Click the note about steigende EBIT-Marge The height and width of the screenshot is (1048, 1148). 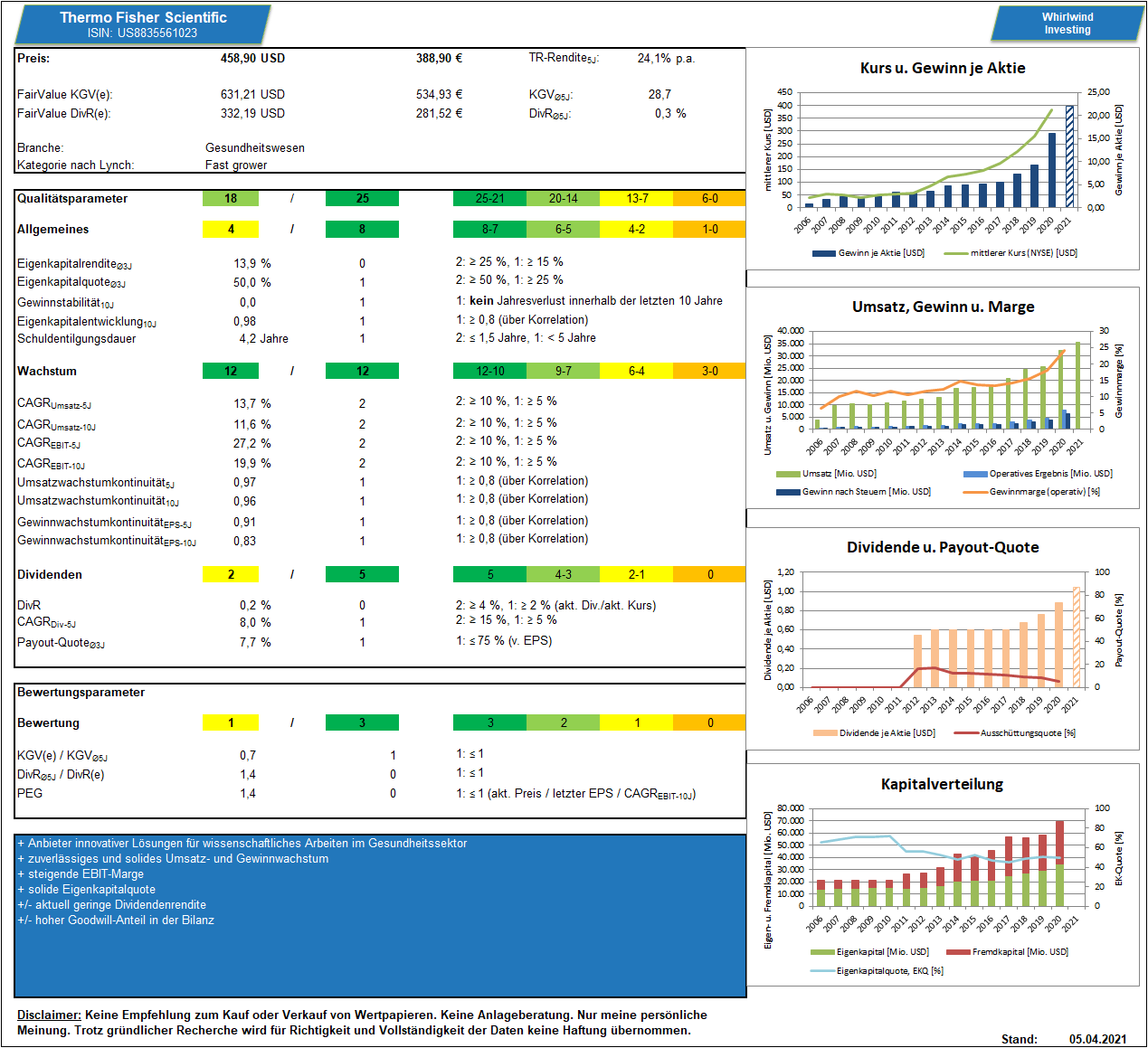(81, 874)
